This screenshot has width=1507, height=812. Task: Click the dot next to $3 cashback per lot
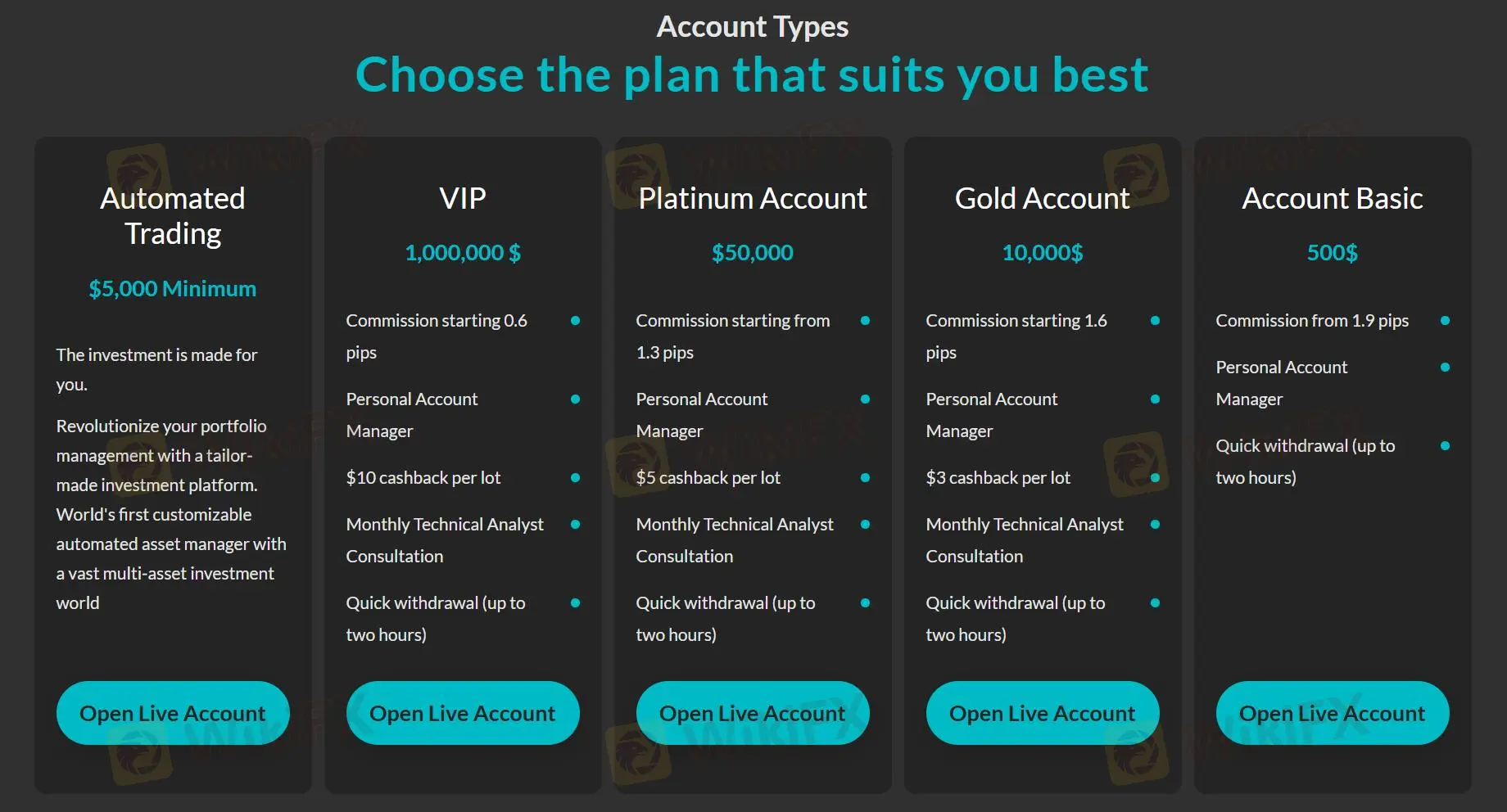pyautogui.click(x=1156, y=478)
